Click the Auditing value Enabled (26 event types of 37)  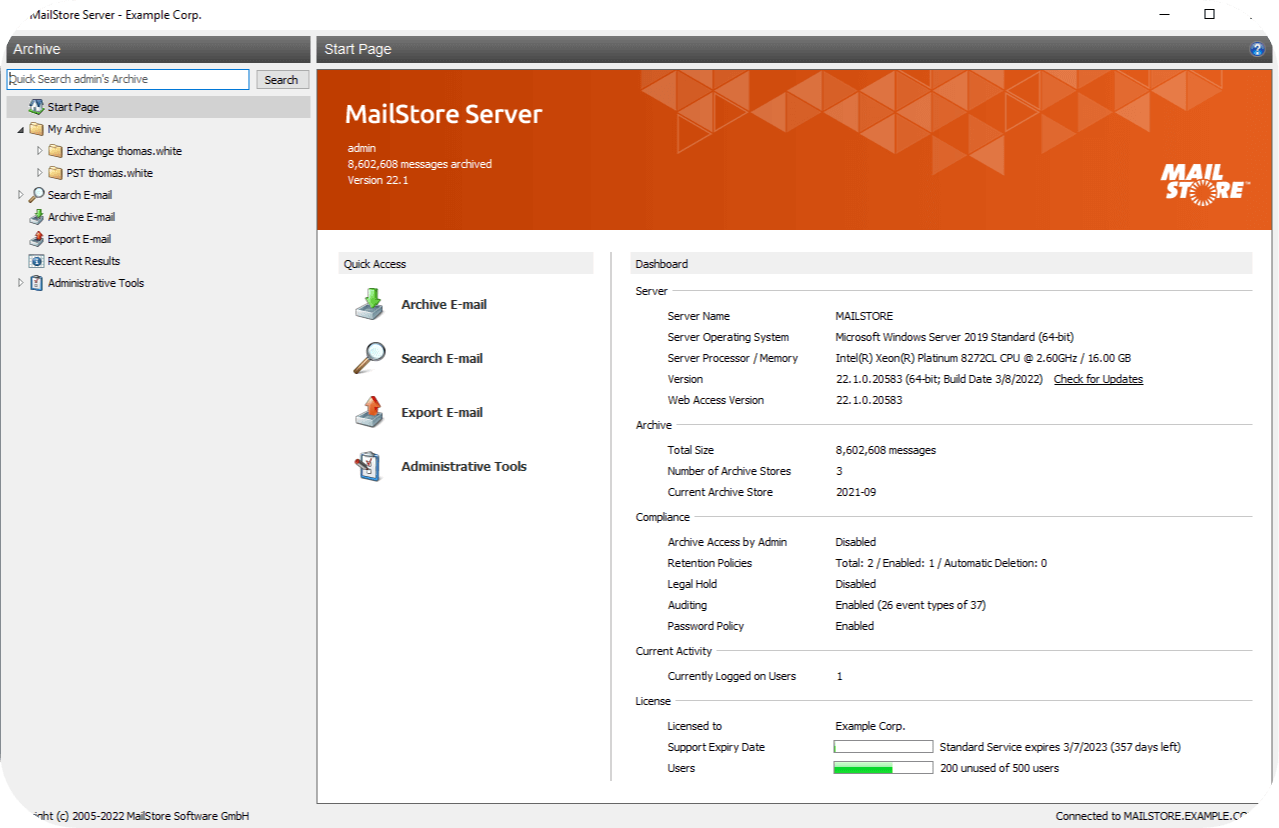coord(911,605)
